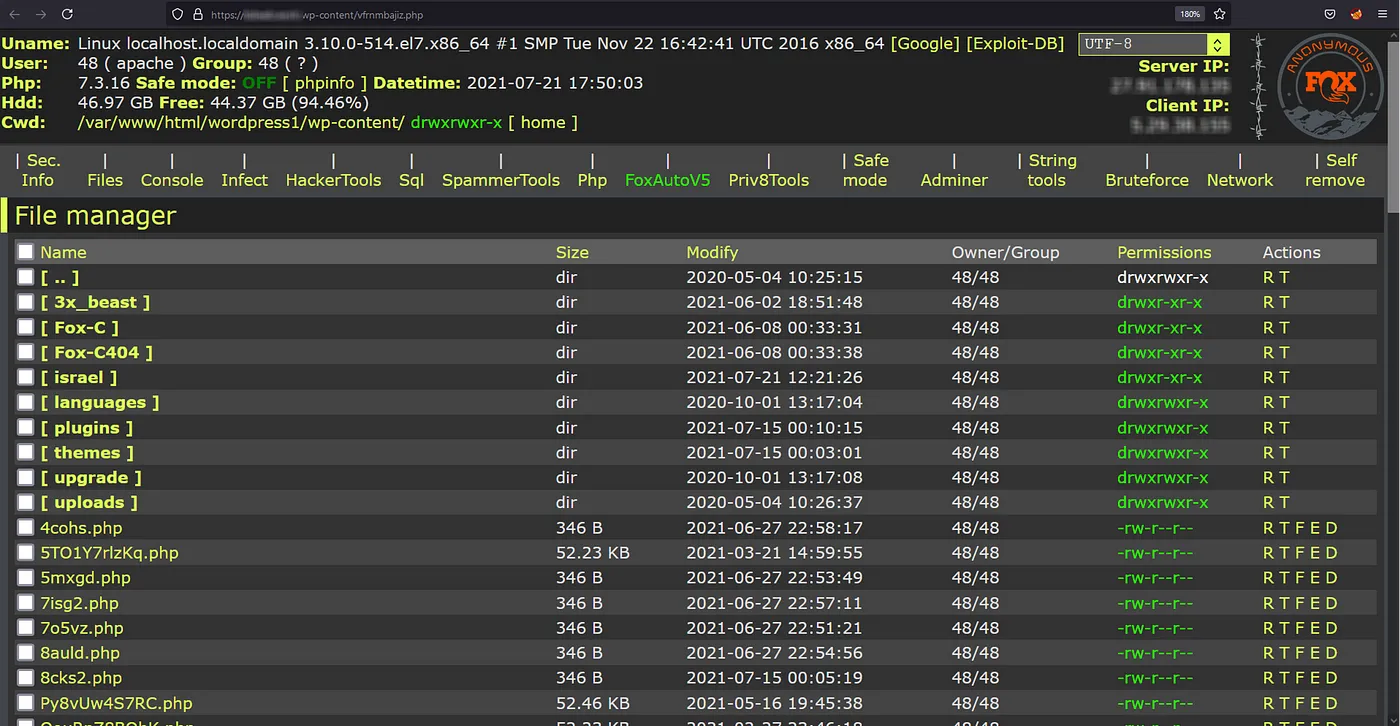Check the box for 4cohs.php
The image size is (1400, 726).
point(25,527)
